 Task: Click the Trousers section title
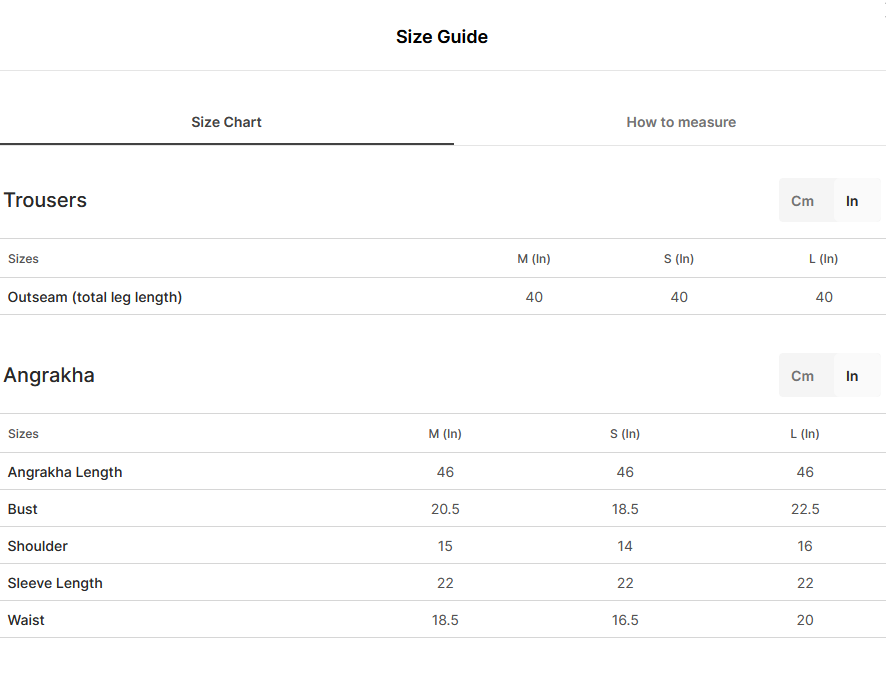[x=45, y=200]
